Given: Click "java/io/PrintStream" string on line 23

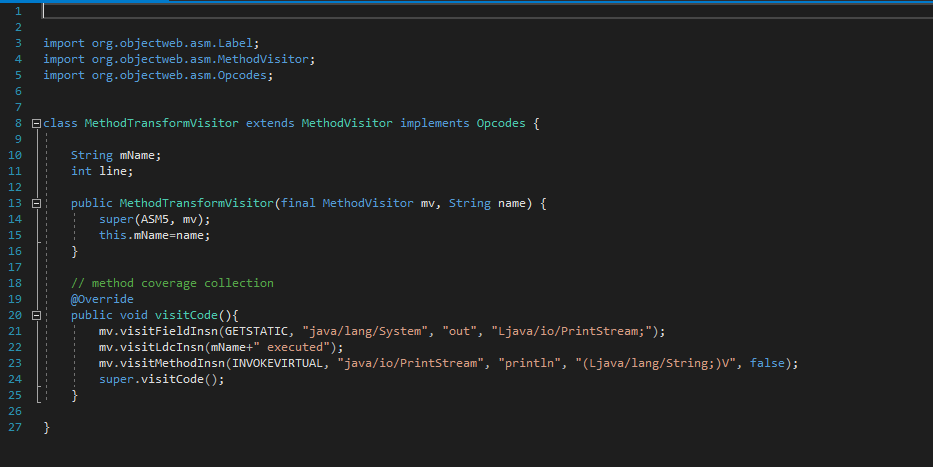Looking at the screenshot, I should (411, 363).
